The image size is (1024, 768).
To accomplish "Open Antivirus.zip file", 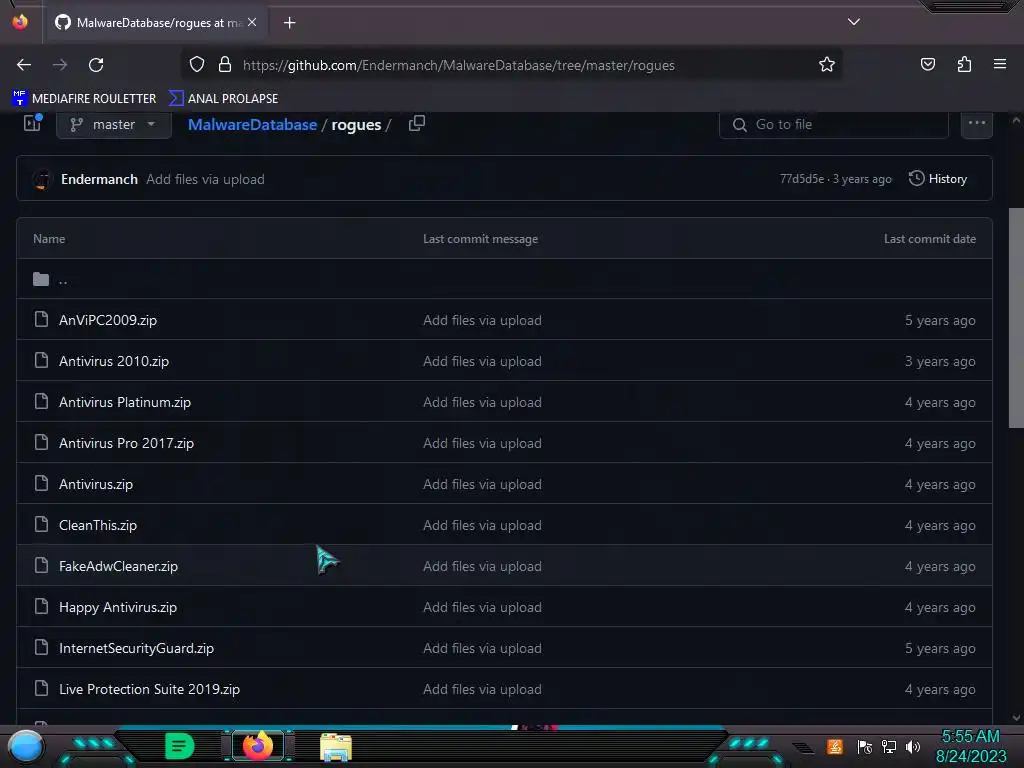I will pos(95,484).
